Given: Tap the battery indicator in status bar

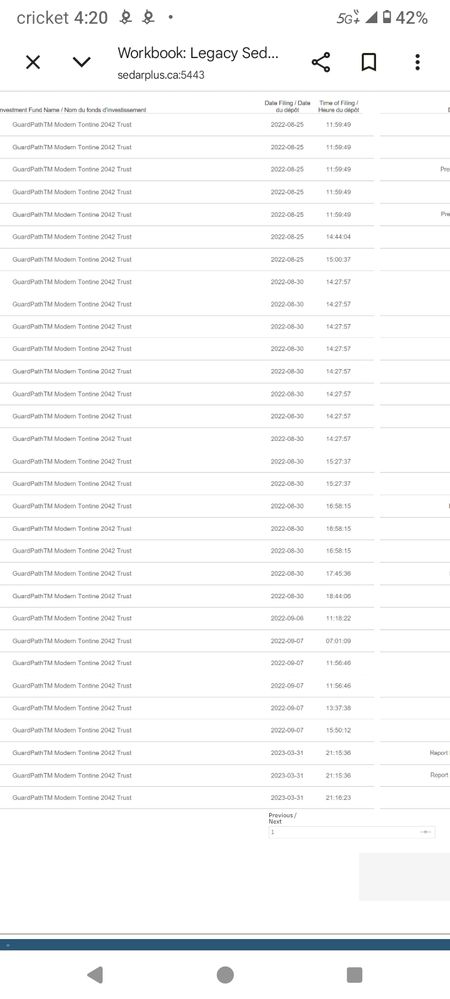Looking at the screenshot, I should pos(387,18).
